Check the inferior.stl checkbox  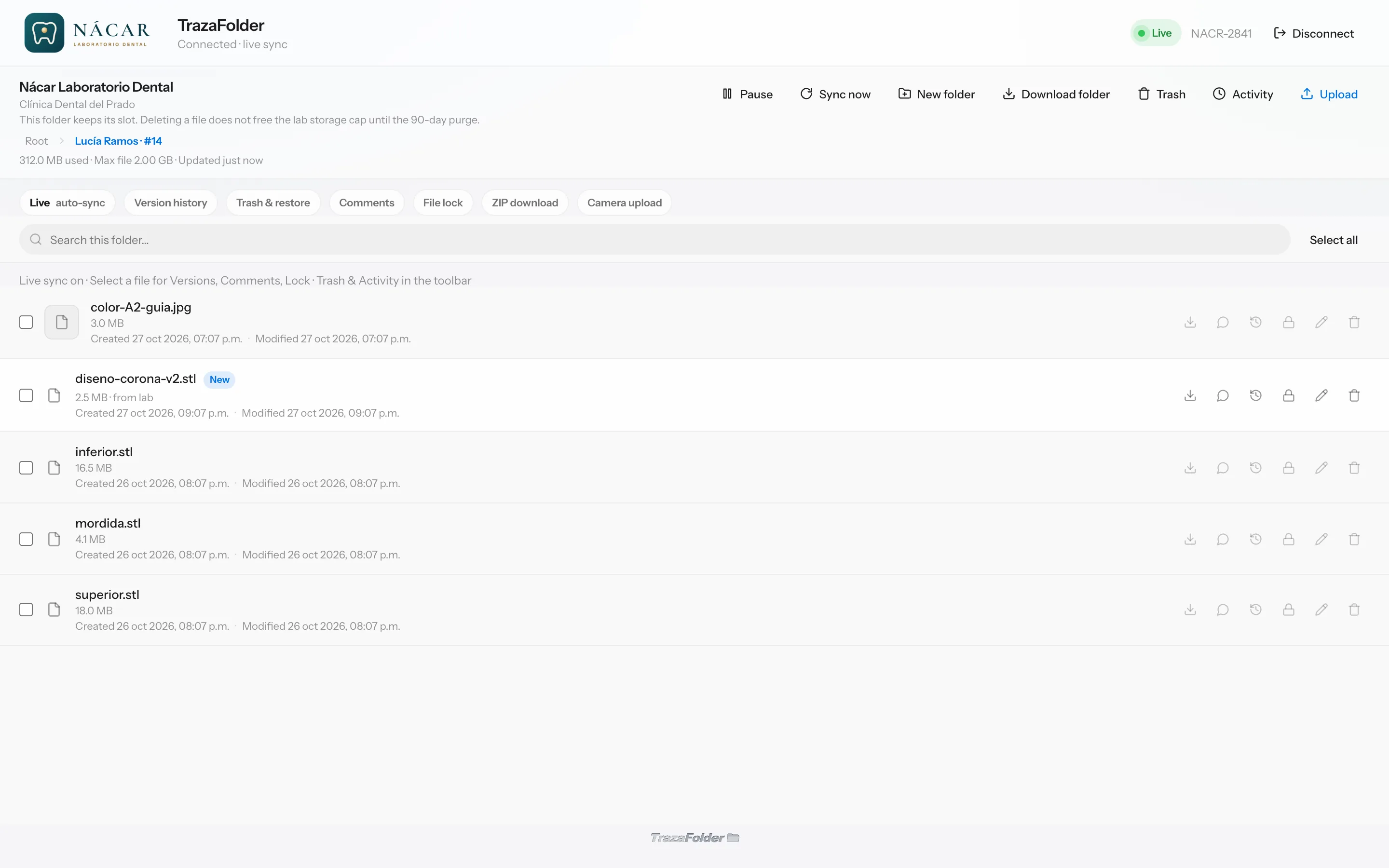click(x=26, y=468)
